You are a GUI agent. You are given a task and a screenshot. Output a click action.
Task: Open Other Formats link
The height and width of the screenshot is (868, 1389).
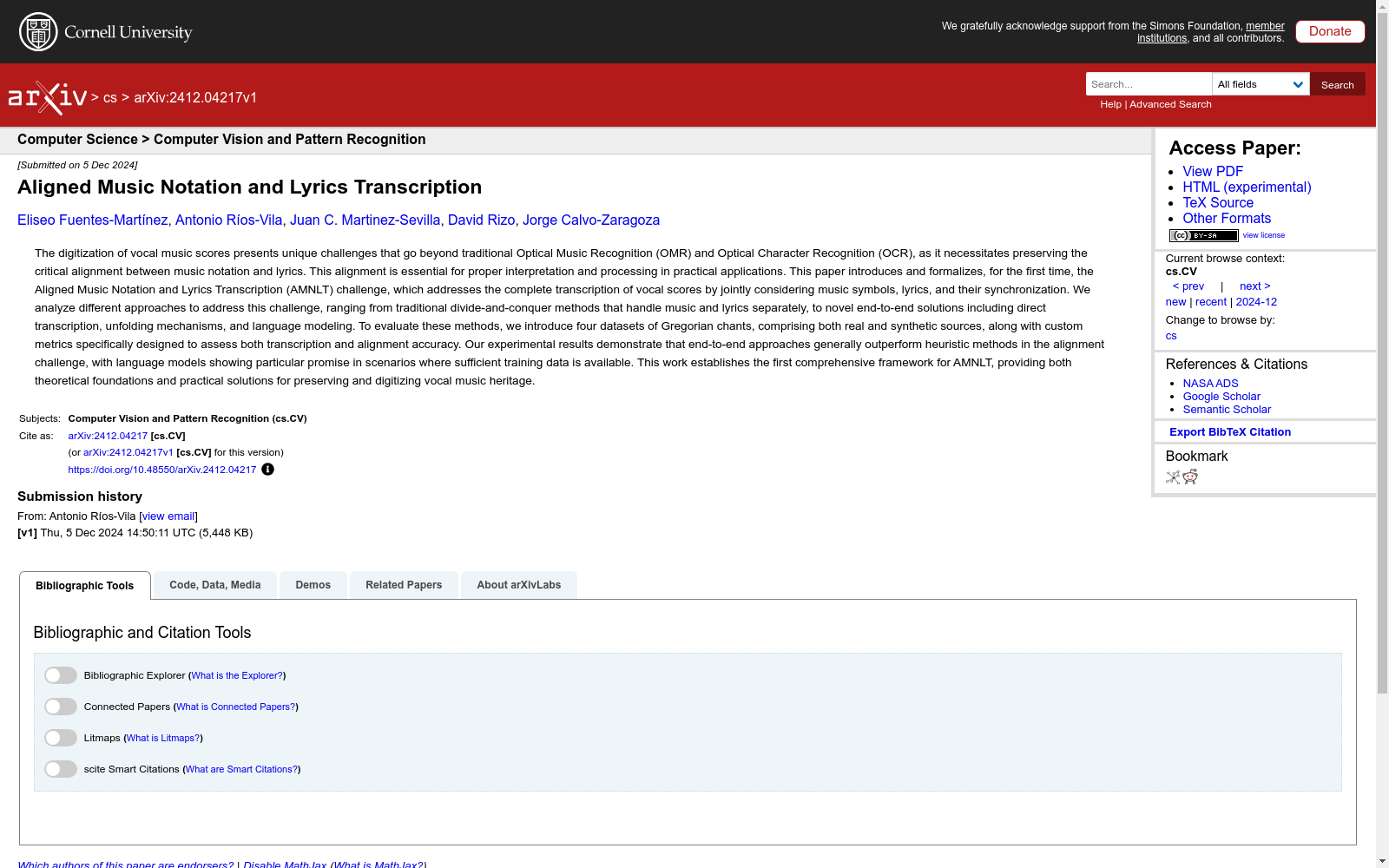click(1227, 219)
